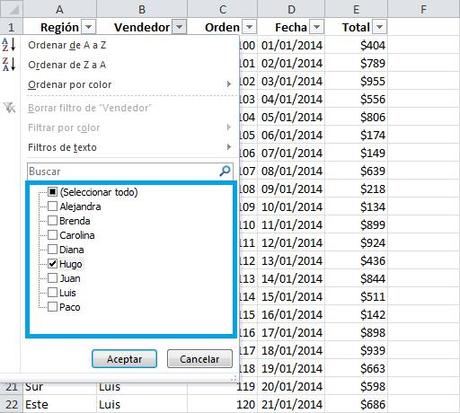Uncheck the Hugo checkbox
The image size is (460, 413).
coord(52,264)
